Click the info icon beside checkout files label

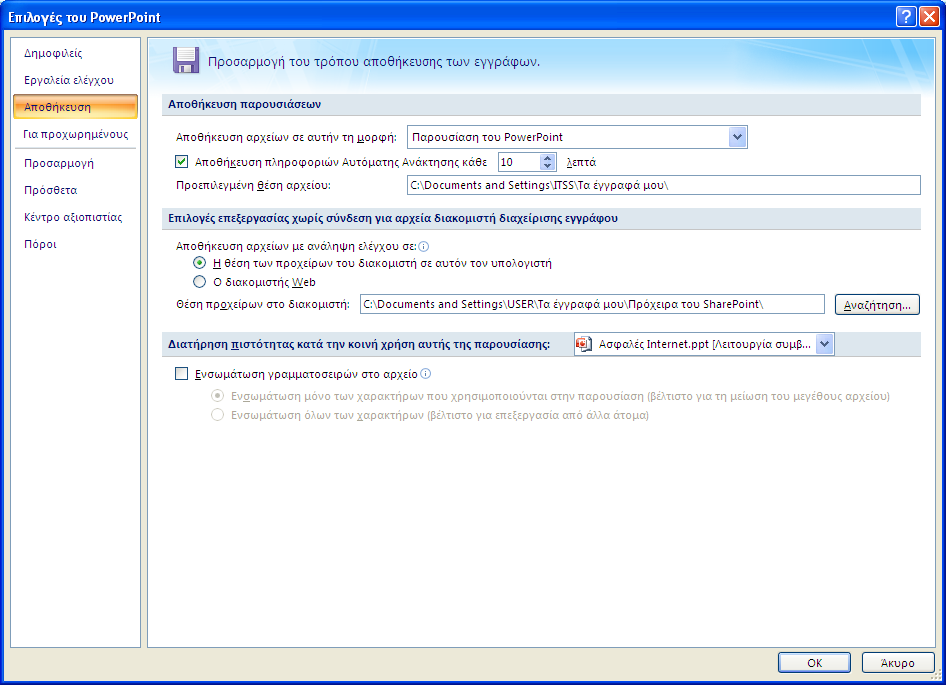424,246
